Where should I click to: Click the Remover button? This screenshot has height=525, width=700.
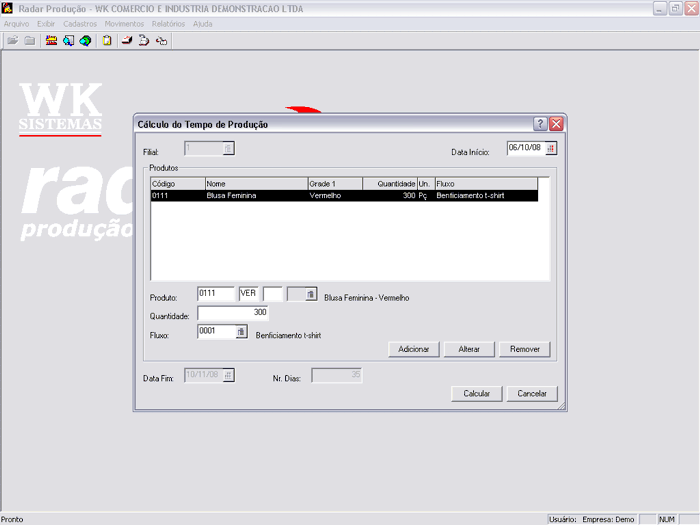click(524, 349)
